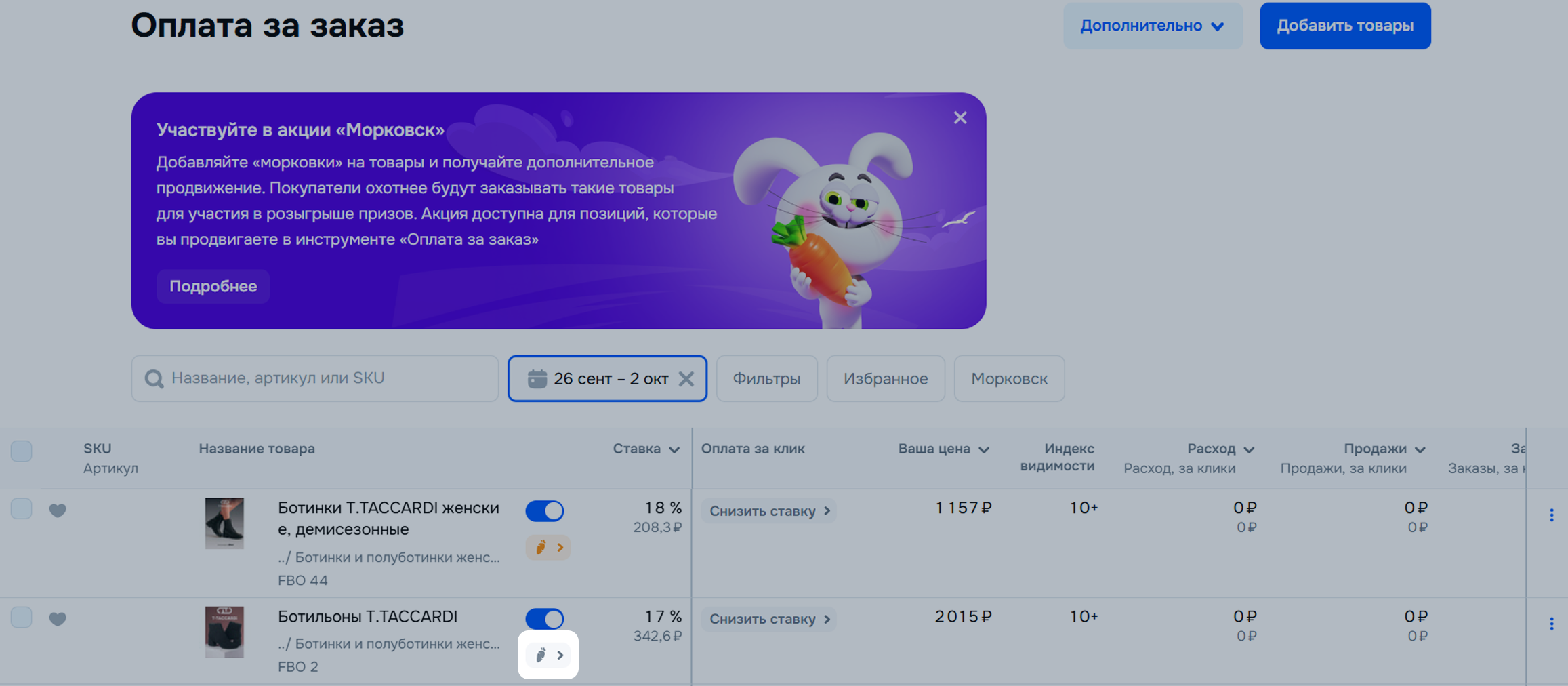
Task: Open carrot promo for Ботинки T.TACCARDI
Action: pos(548,547)
